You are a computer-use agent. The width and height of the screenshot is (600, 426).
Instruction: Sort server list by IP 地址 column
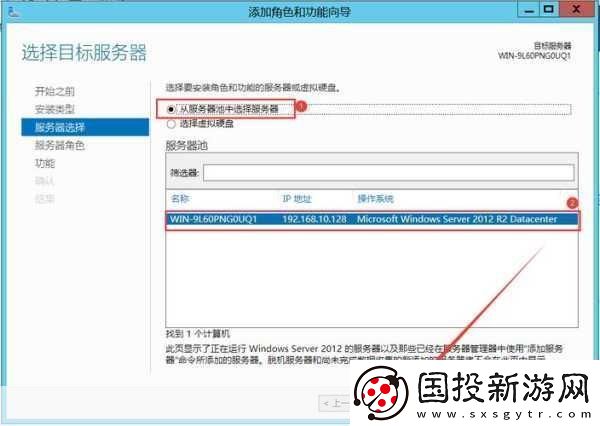(x=297, y=199)
